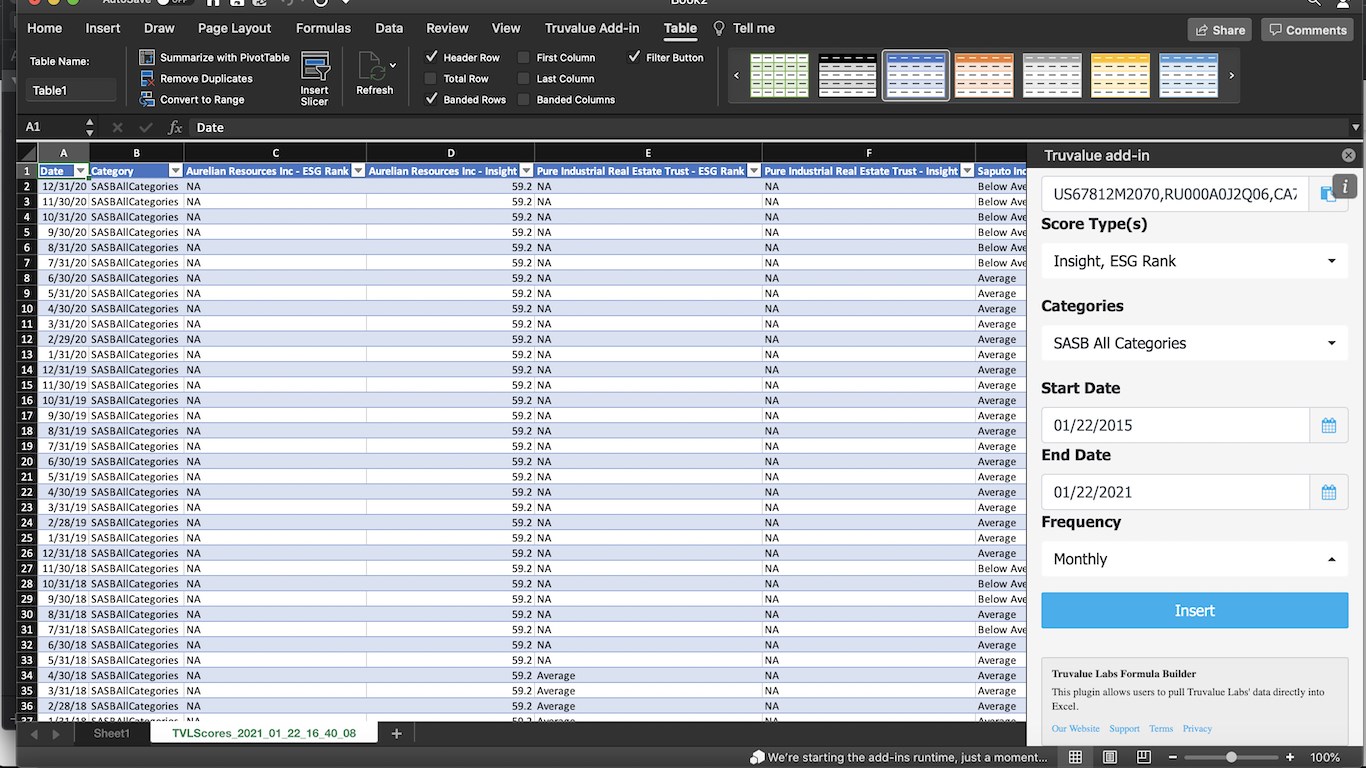Click the Convert to Range icon

tap(147, 100)
